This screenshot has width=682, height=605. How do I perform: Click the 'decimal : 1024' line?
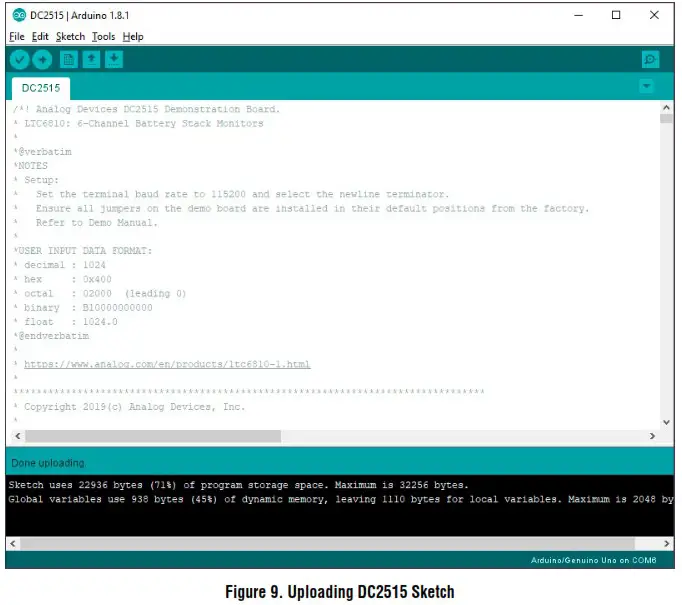(x=60, y=265)
